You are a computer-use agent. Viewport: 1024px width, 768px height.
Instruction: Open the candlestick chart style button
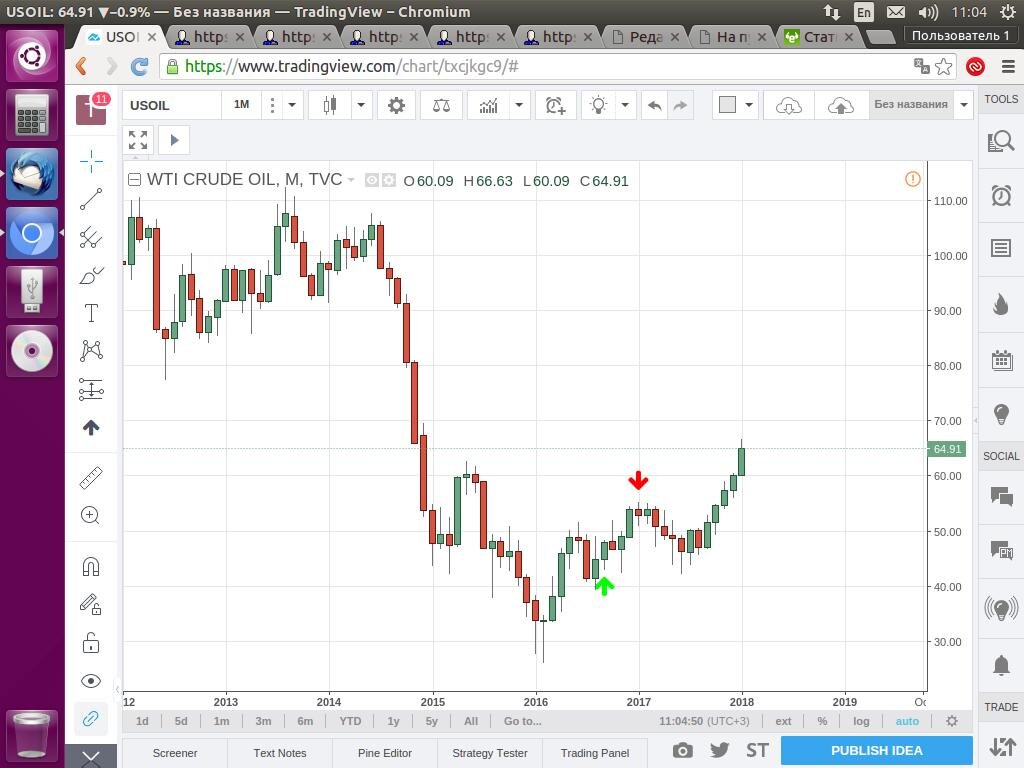coord(330,105)
